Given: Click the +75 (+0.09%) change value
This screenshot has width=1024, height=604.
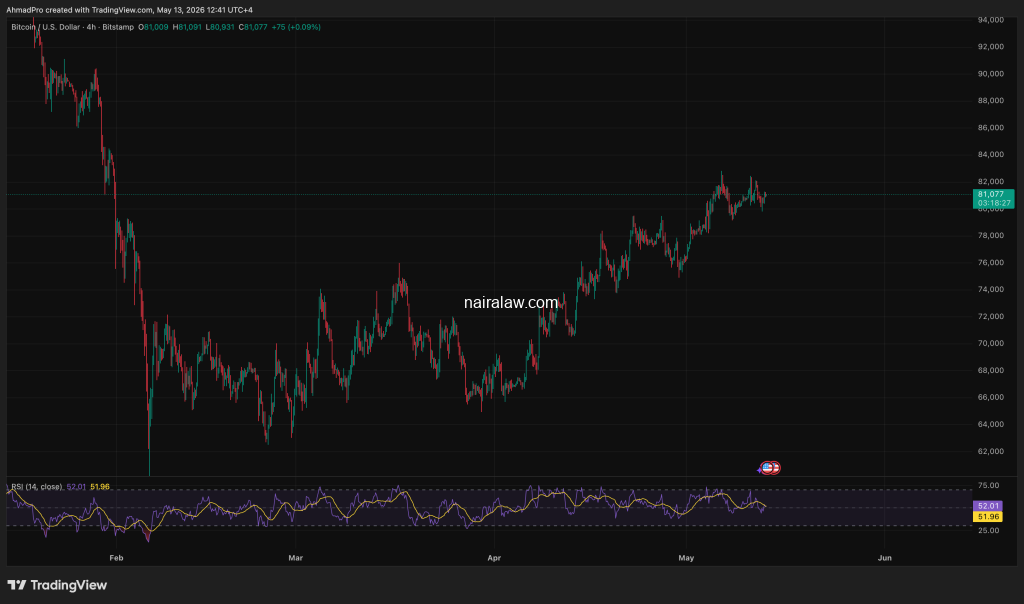Looking at the screenshot, I should tap(296, 27).
